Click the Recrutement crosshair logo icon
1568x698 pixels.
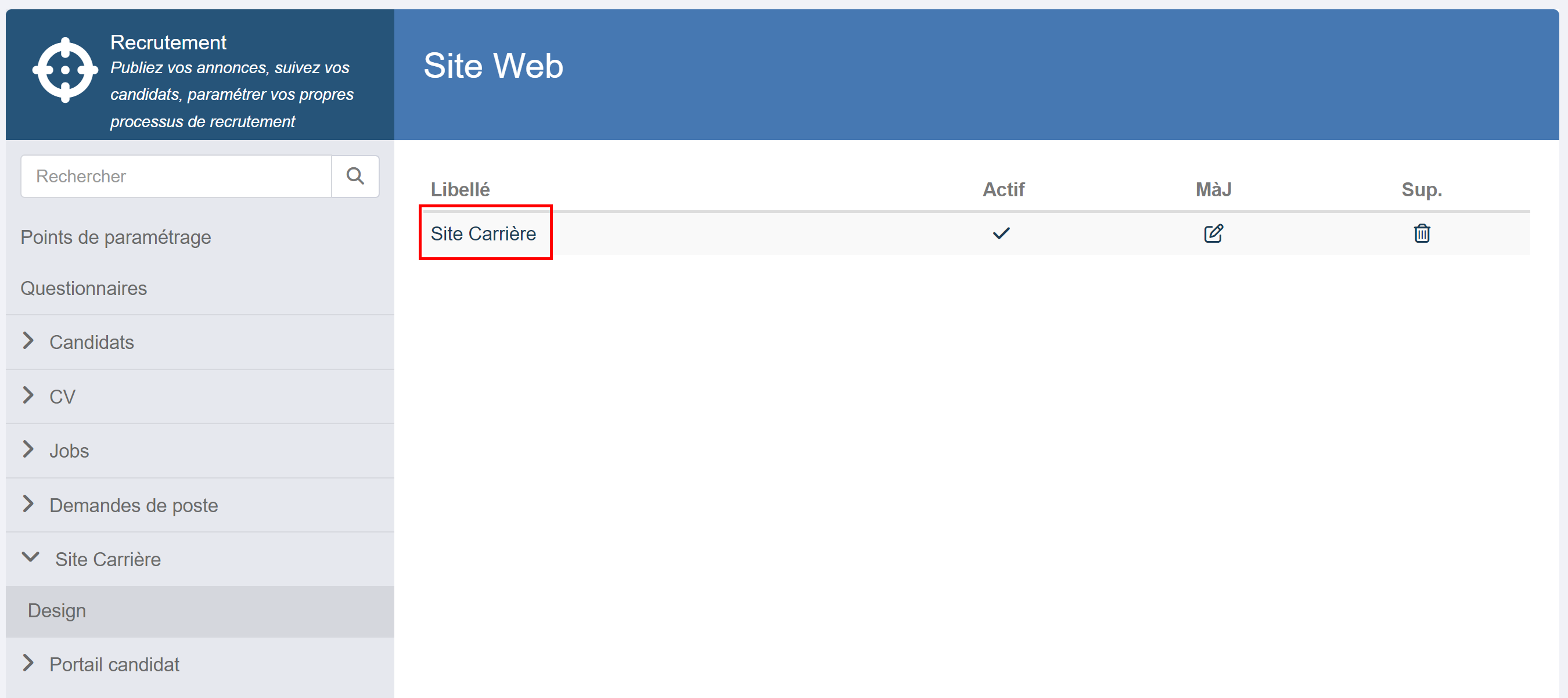pos(65,70)
